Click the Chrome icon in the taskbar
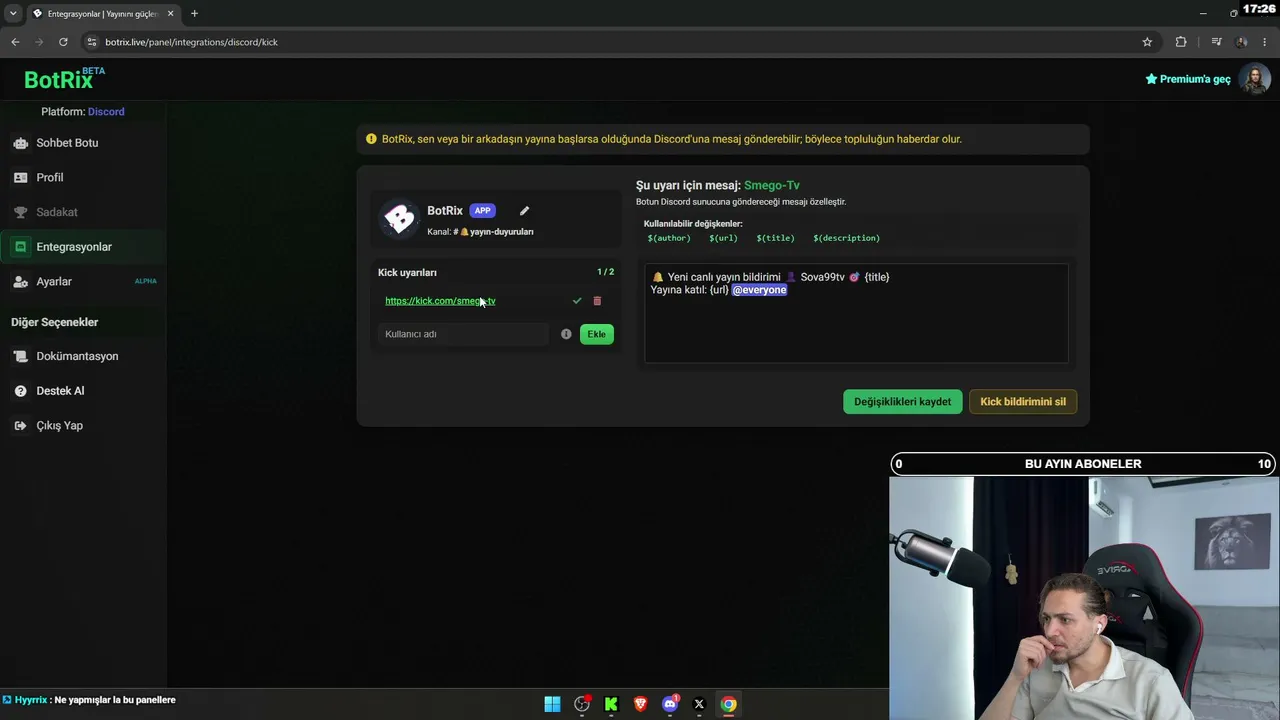The height and width of the screenshot is (720, 1280). coord(729,704)
